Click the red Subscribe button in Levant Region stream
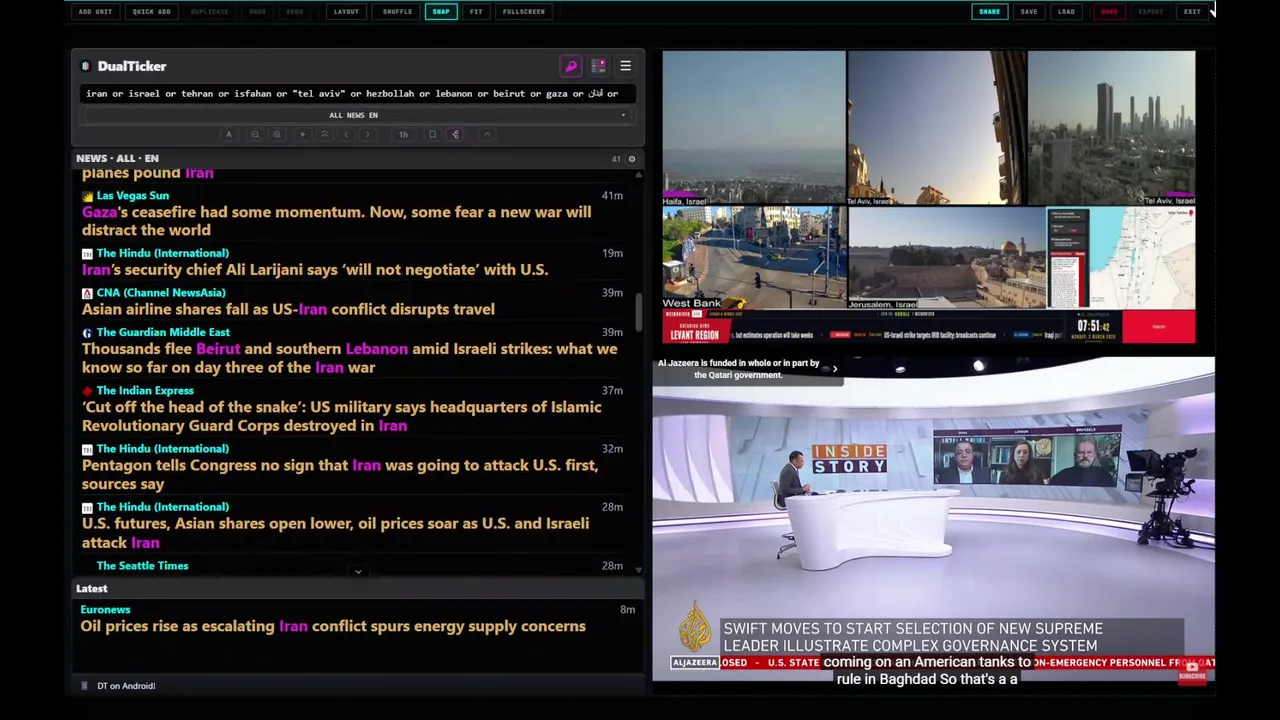Screen dimensions: 1280x720 pos(1158,327)
